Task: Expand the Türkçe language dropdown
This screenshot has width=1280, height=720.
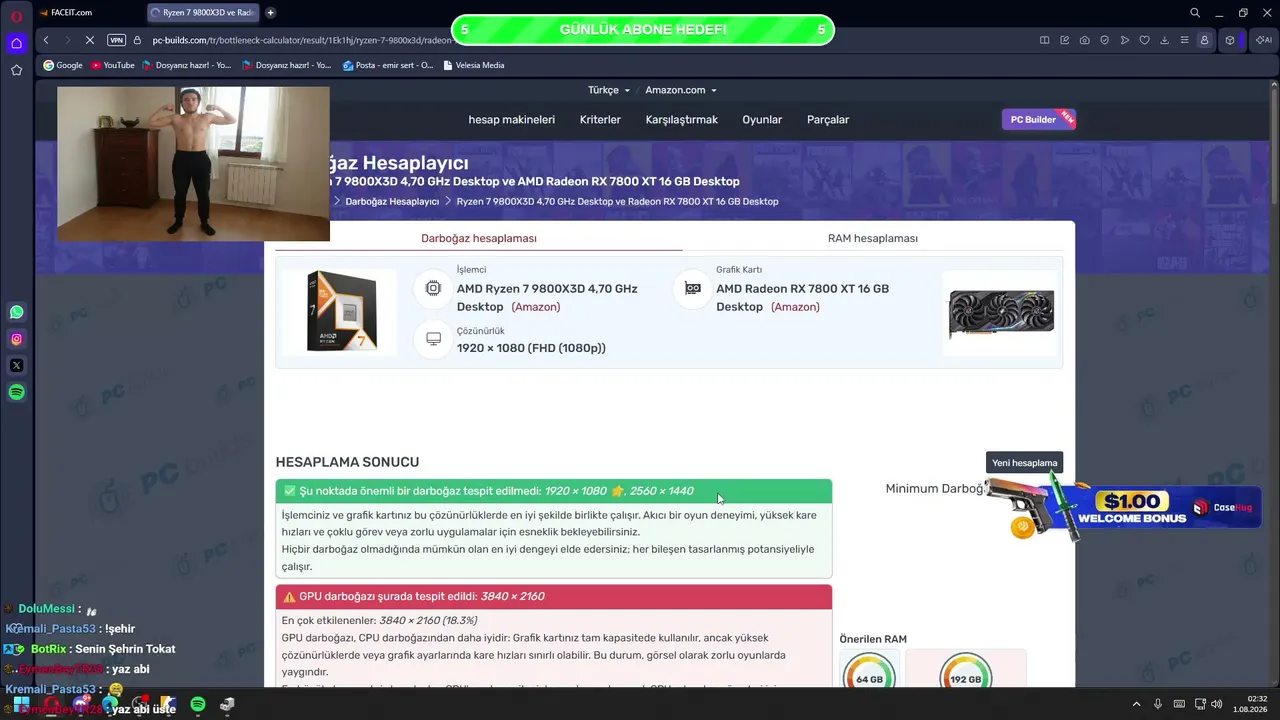Action: (x=609, y=90)
